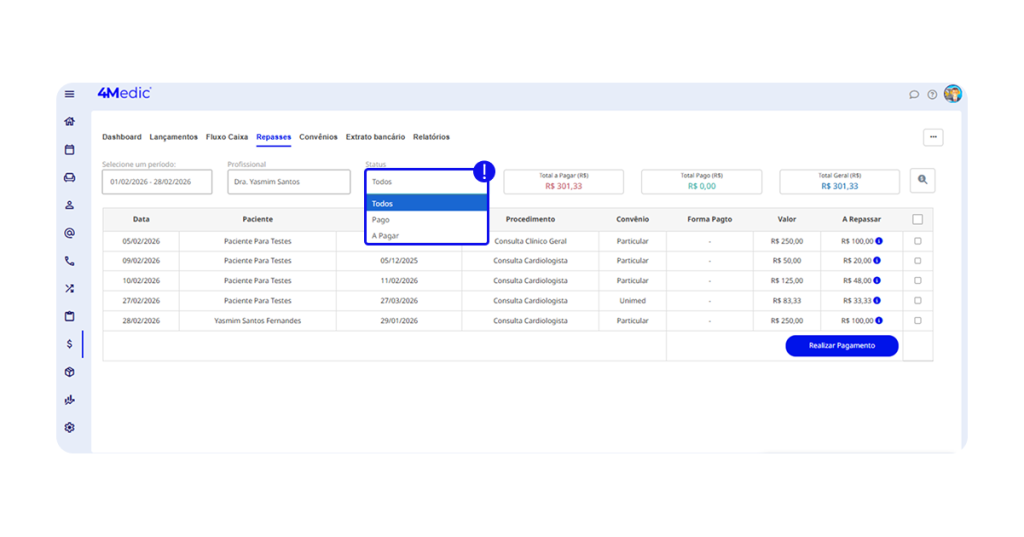This screenshot has width=1024, height=537.
Task: Open the chat bubble icon
Action: (914, 95)
